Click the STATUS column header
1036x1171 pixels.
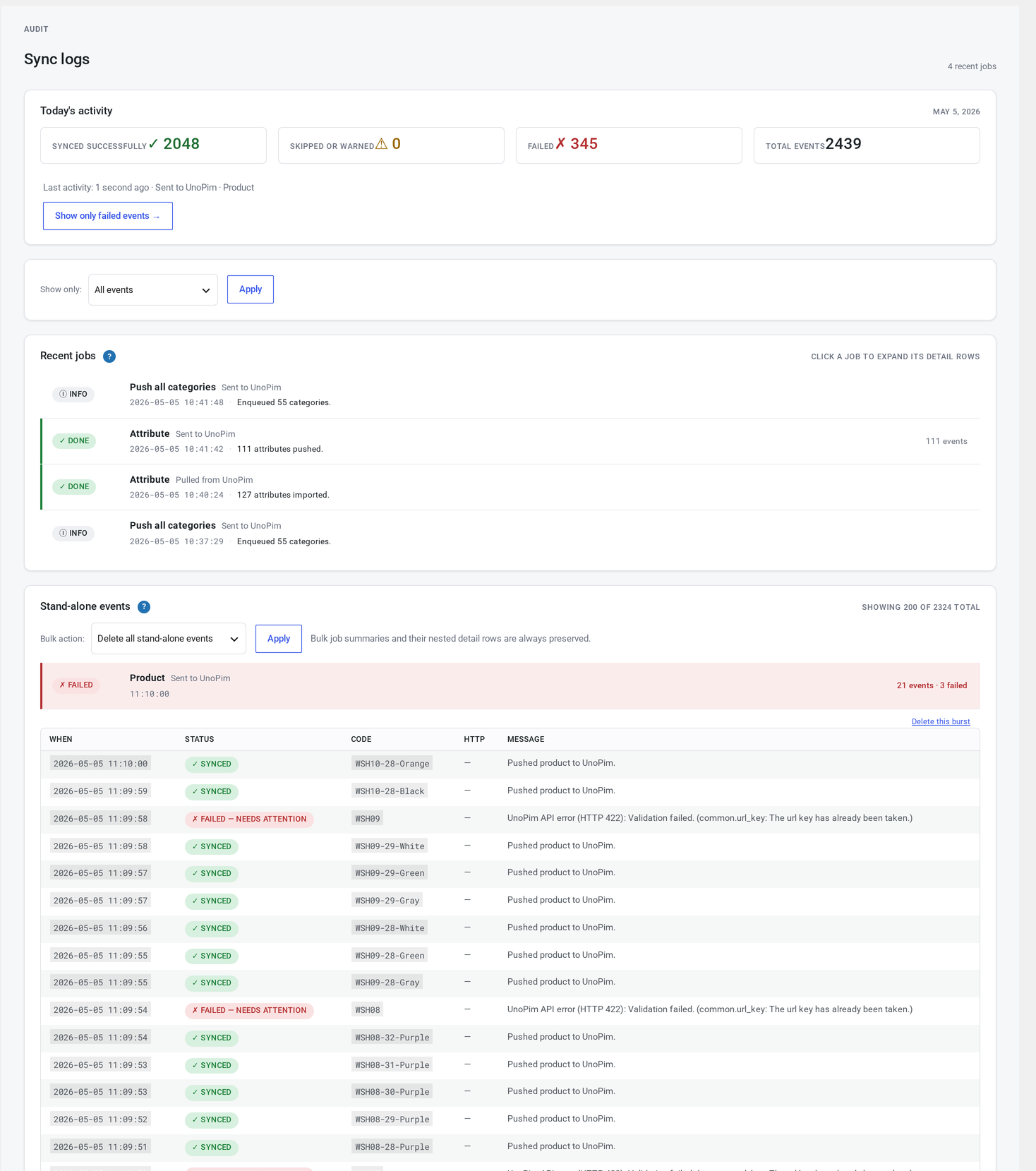tap(200, 739)
